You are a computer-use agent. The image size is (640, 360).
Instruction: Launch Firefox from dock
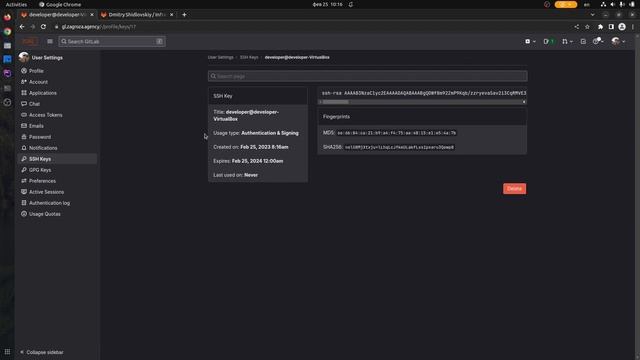7,17
